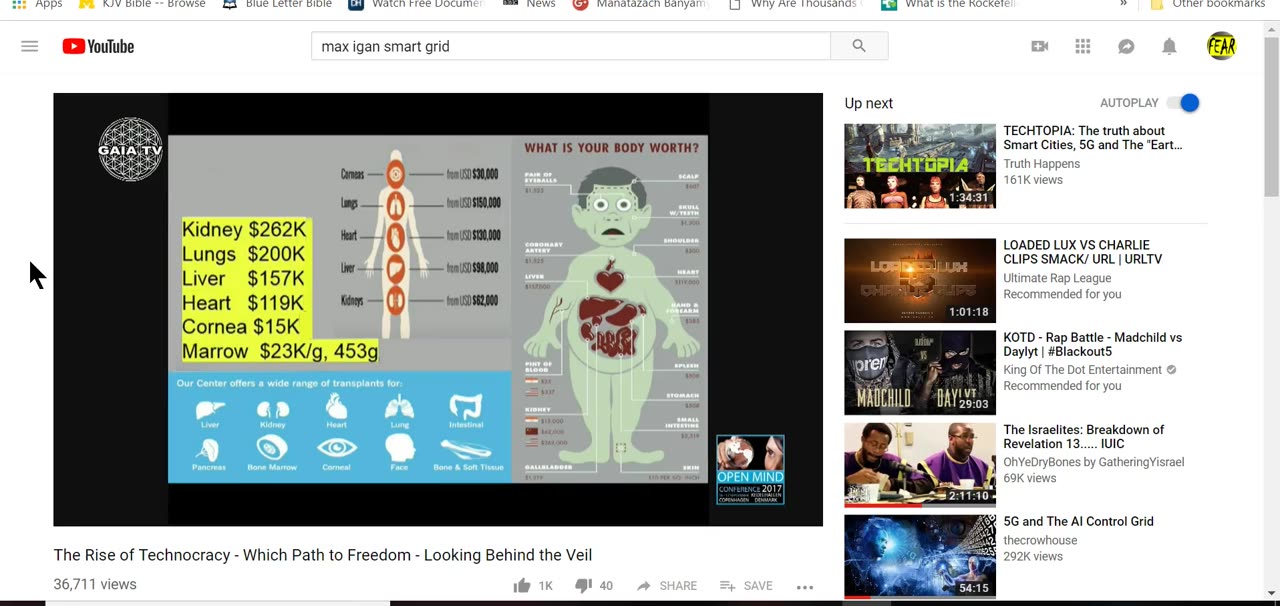Screen dimensions: 1280x606
Task: Open the KJV Bible -- Browse bookmark
Action: [141, 4]
